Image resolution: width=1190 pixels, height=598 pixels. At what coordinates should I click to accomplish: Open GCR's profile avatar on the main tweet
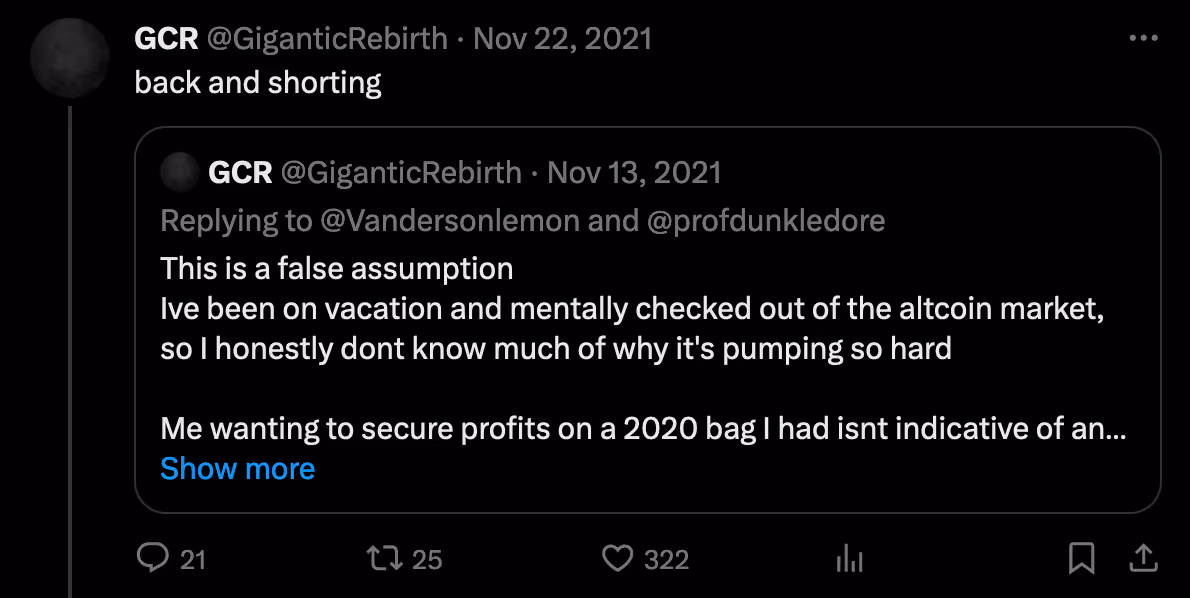pyautogui.click(x=70, y=58)
